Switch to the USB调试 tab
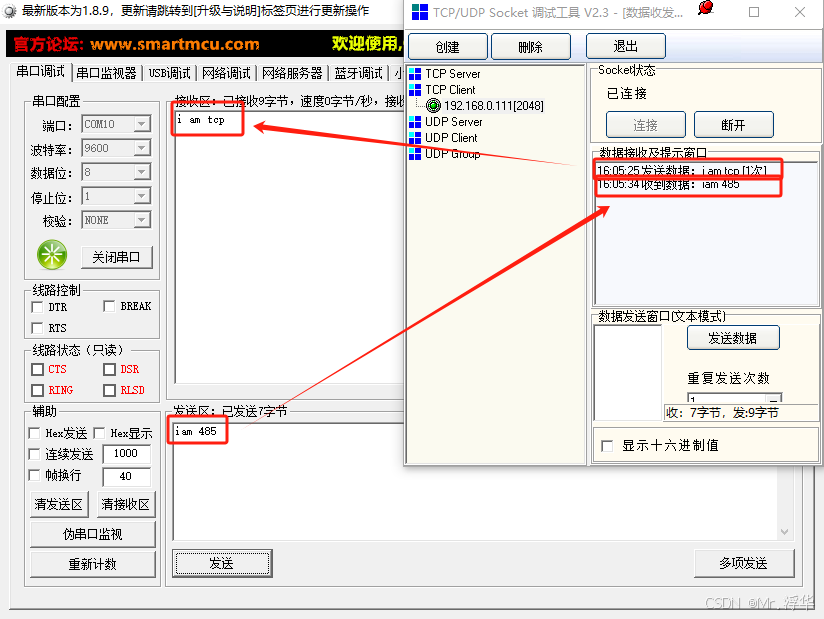 (x=169, y=73)
